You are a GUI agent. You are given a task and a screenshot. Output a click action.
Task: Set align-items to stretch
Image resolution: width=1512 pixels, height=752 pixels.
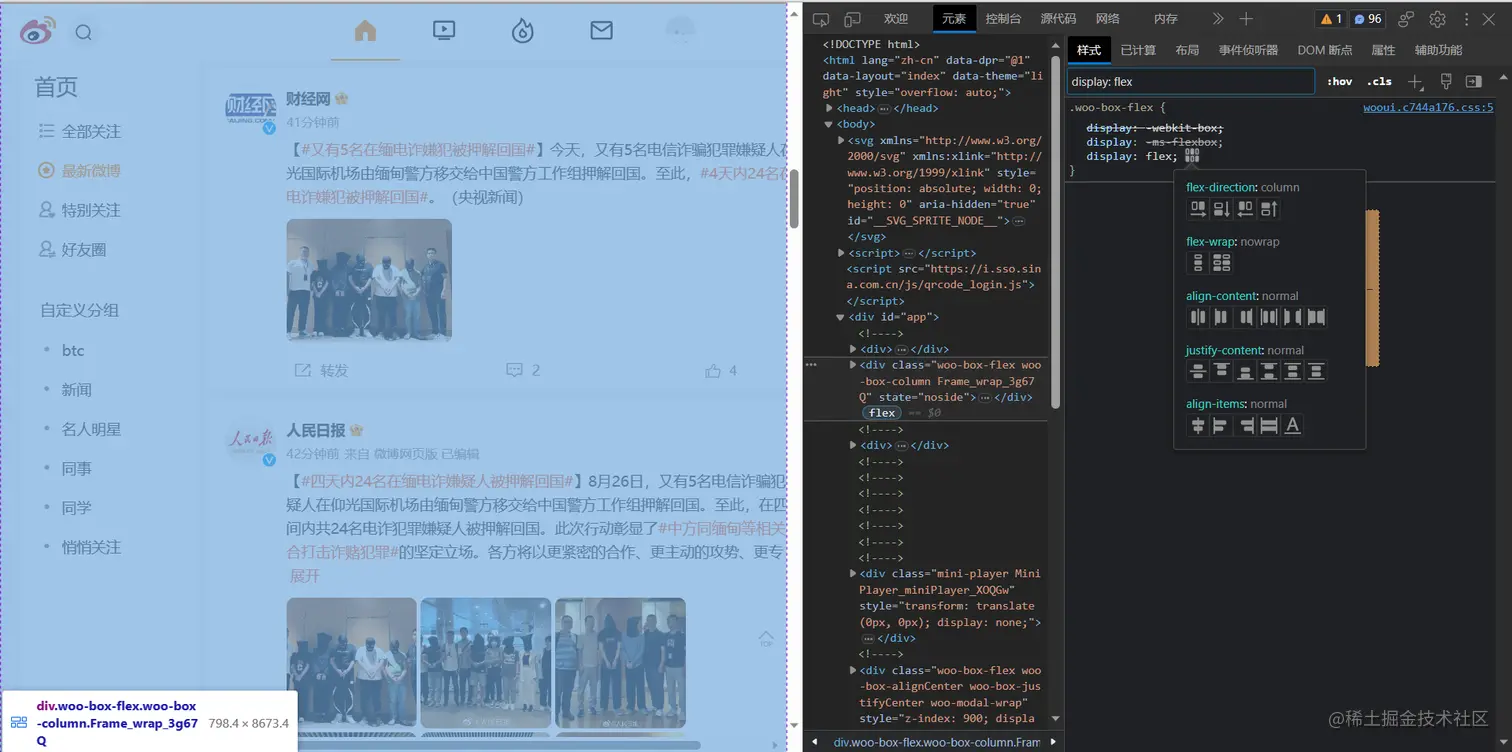1269,425
